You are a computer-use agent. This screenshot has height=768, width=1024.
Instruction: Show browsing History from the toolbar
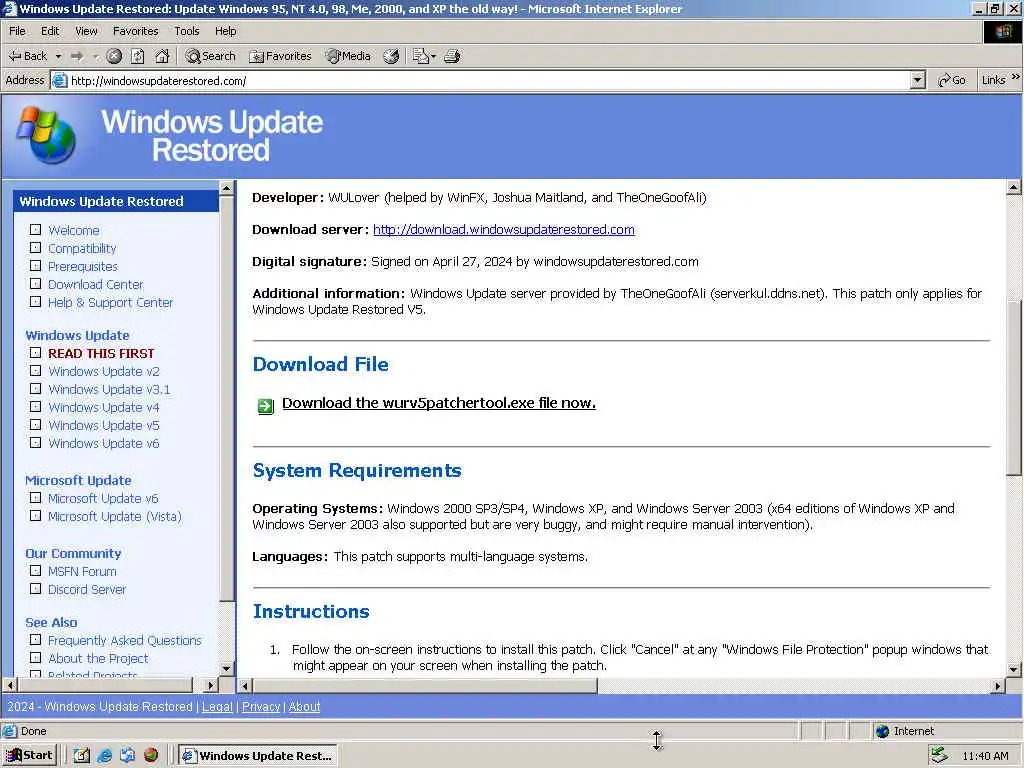391,56
